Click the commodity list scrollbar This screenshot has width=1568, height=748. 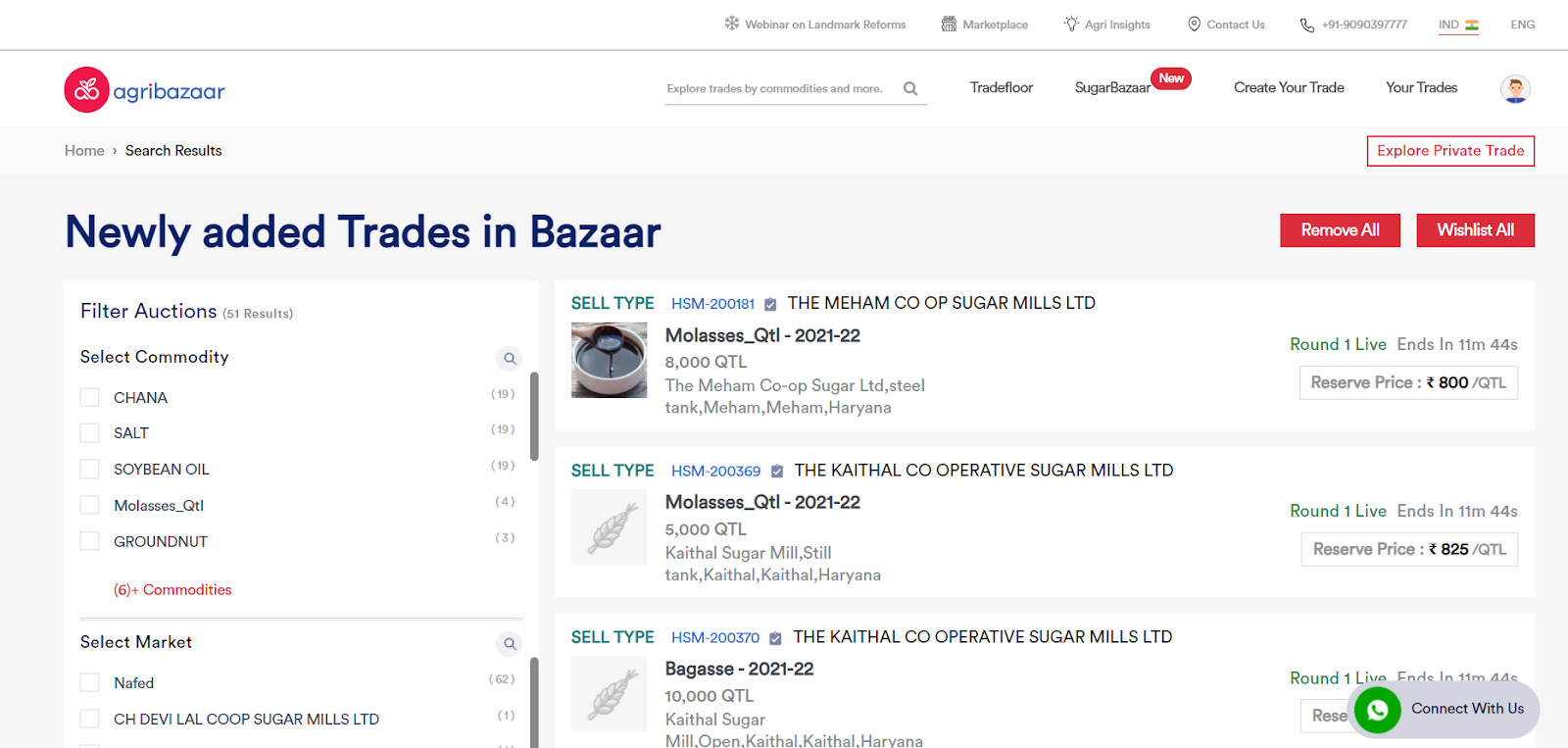534,416
